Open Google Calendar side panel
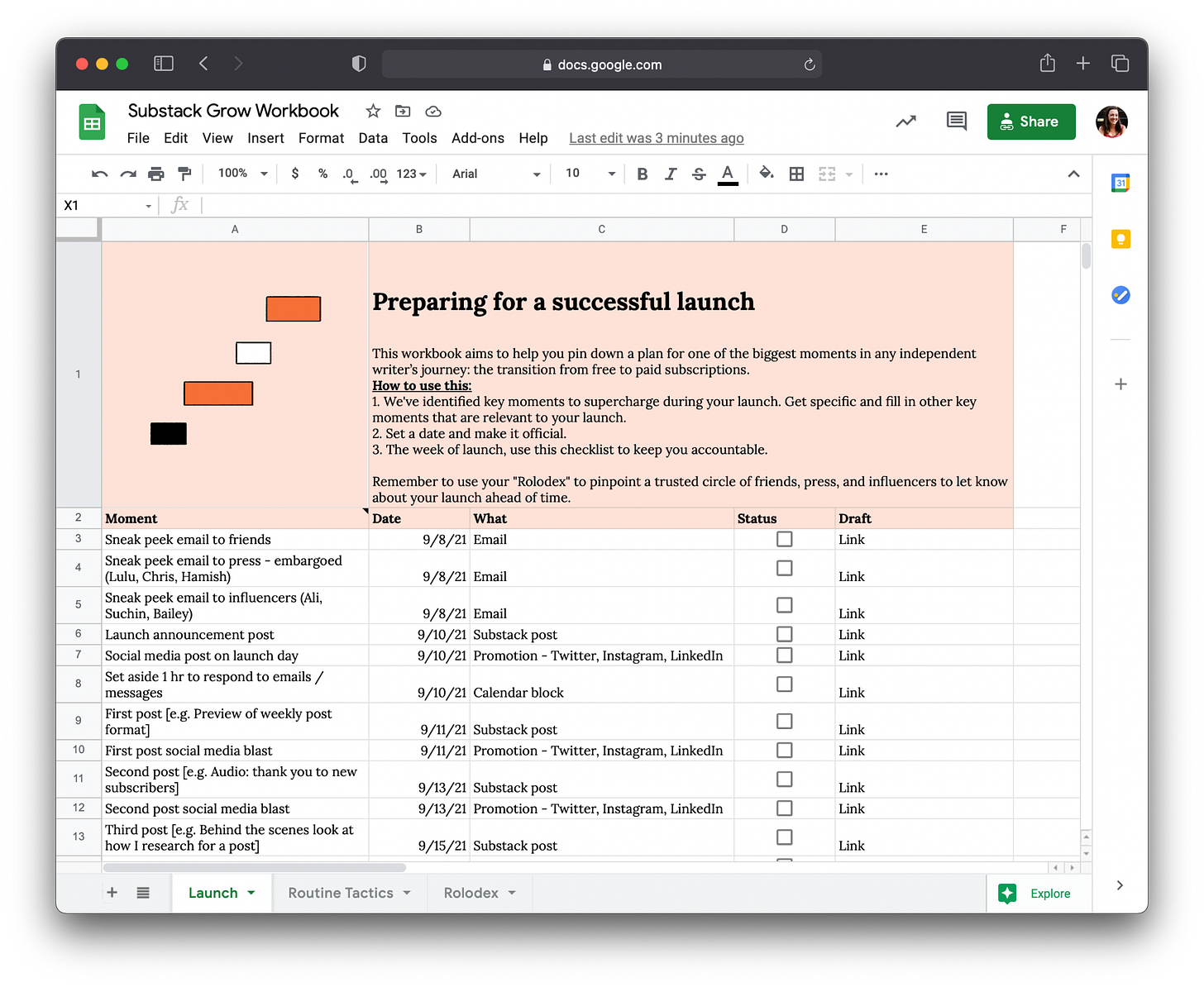 point(1120,184)
